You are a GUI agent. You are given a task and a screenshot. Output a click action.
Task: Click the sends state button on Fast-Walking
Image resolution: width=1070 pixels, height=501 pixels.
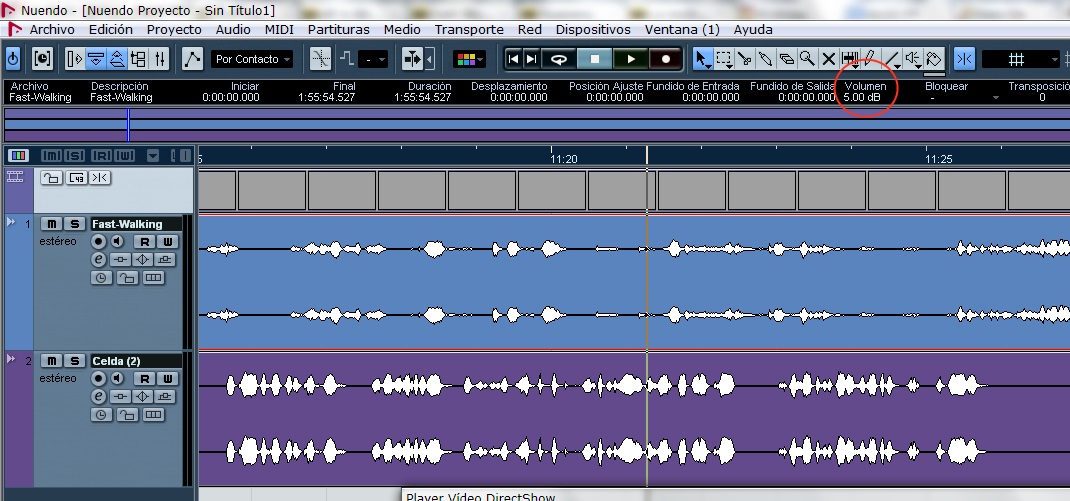coord(164,260)
